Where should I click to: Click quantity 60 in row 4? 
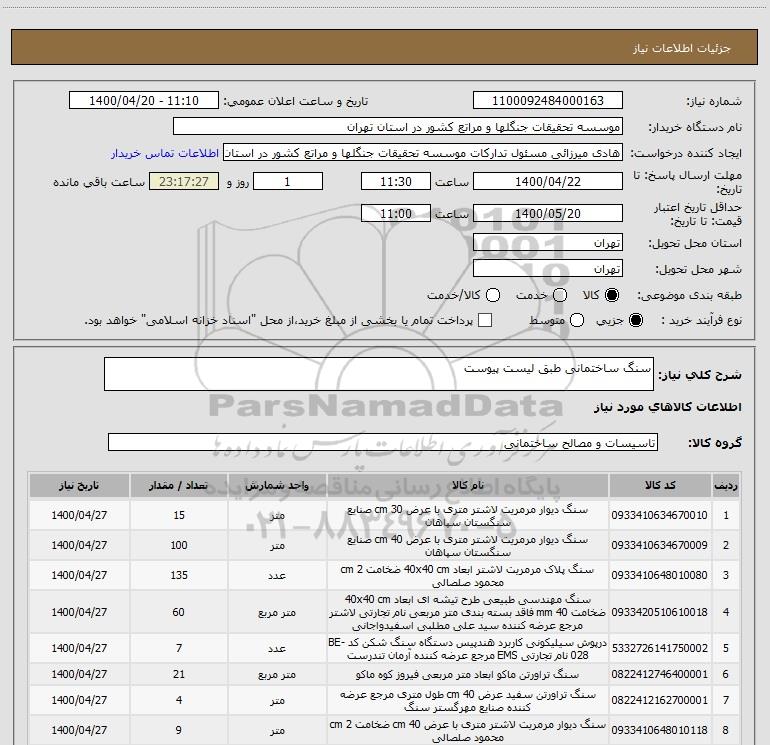pos(178,612)
